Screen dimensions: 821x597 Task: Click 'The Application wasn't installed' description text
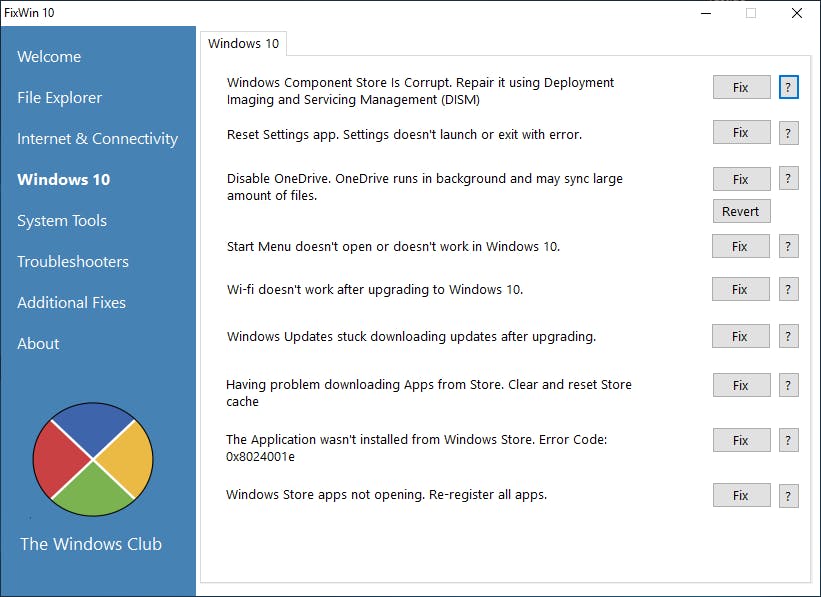(x=417, y=448)
